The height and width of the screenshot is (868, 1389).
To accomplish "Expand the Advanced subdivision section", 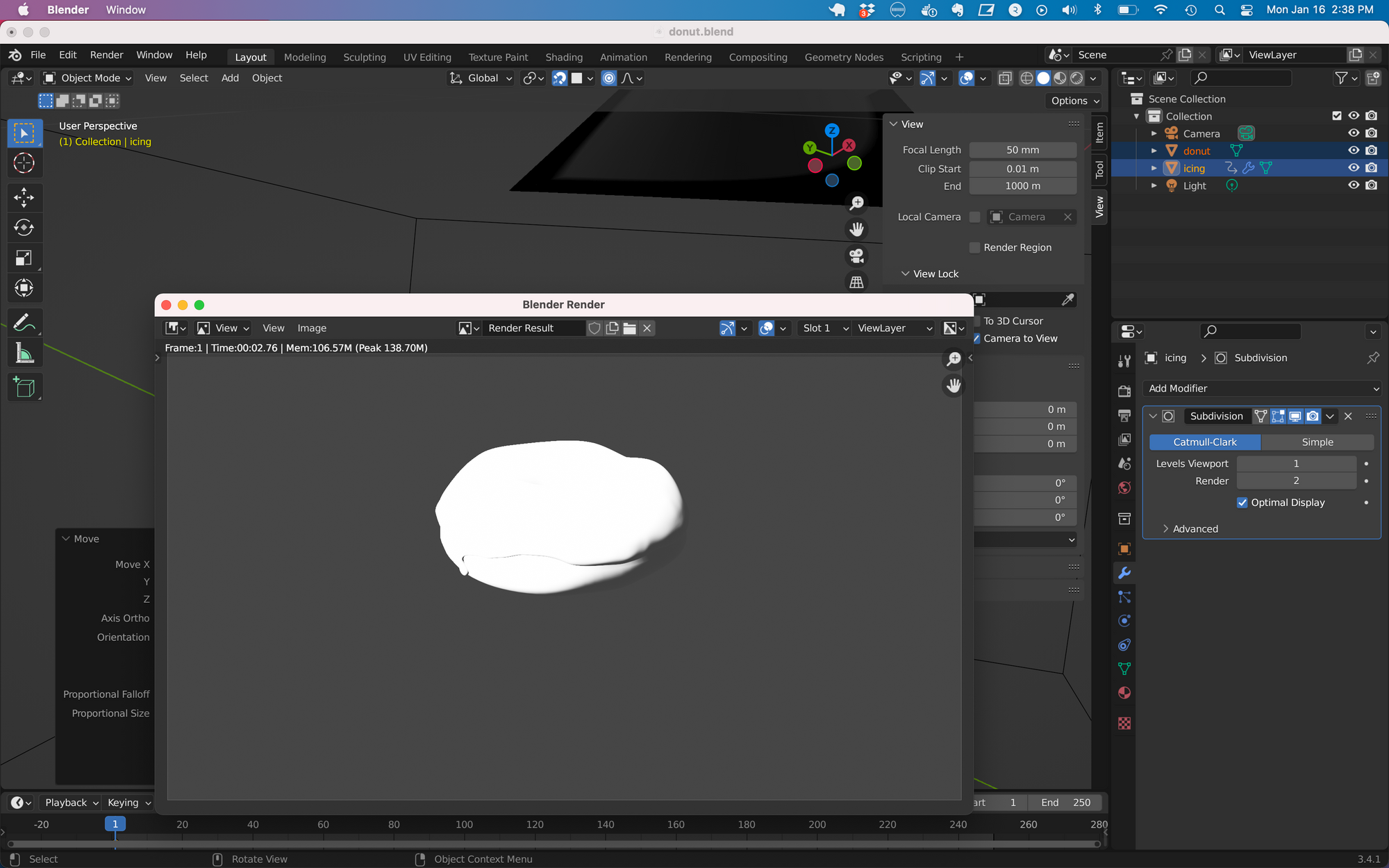I will point(1195,529).
